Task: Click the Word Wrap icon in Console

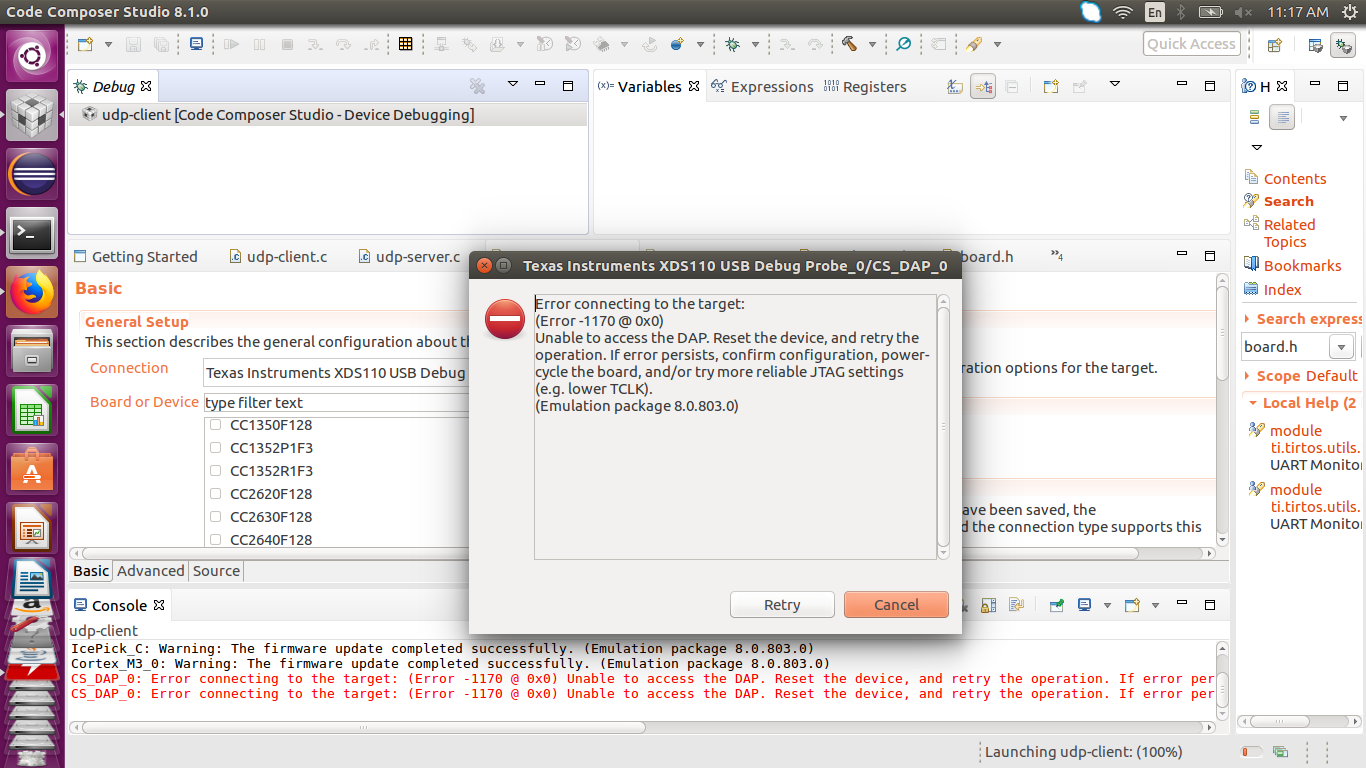Action: tap(1017, 605)
